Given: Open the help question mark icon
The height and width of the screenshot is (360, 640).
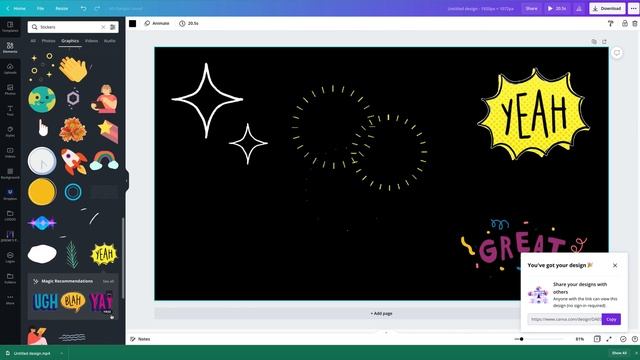Looking at the screenshot, I should coord(635,339).
